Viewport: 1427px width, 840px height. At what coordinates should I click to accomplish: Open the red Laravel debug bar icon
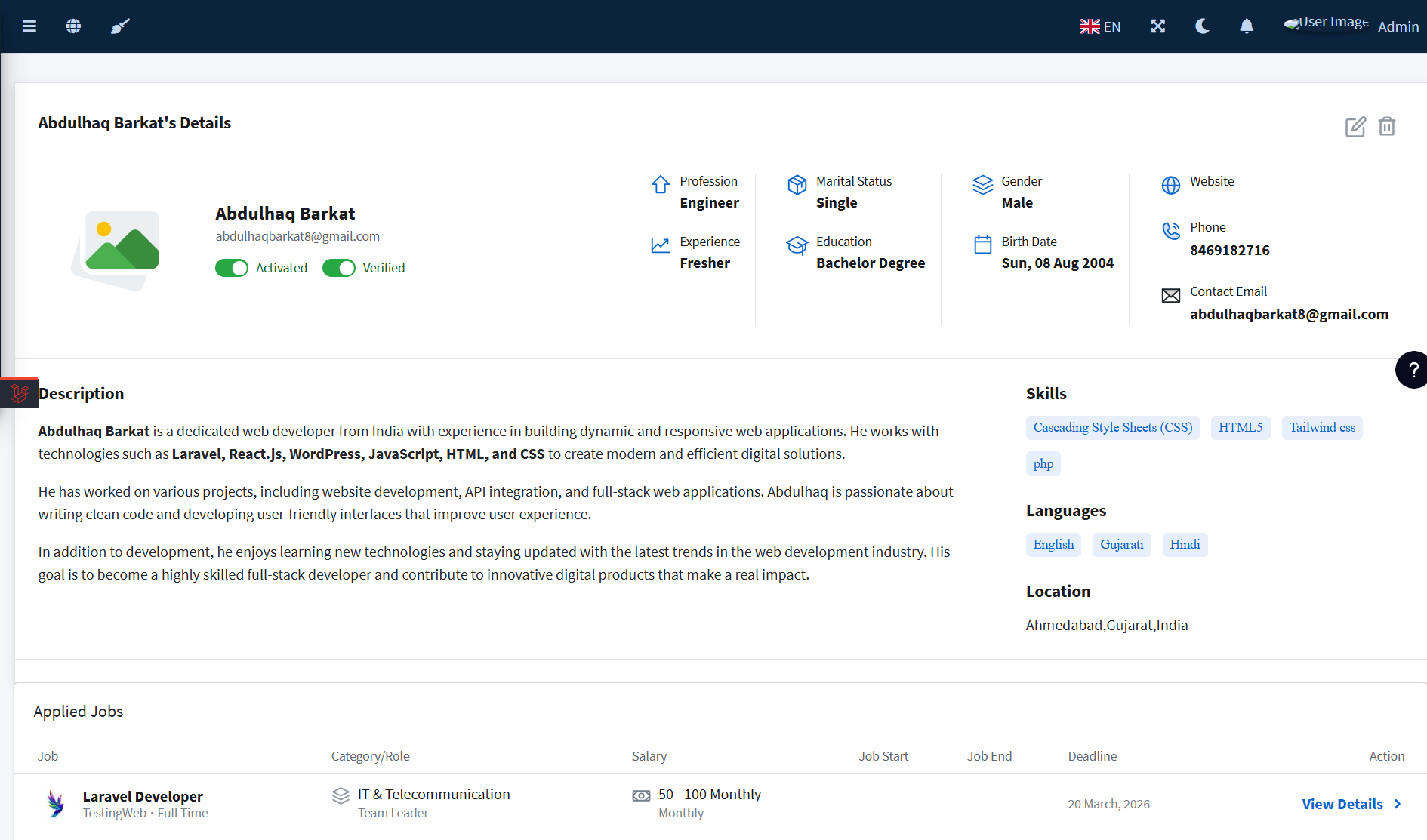19,392
